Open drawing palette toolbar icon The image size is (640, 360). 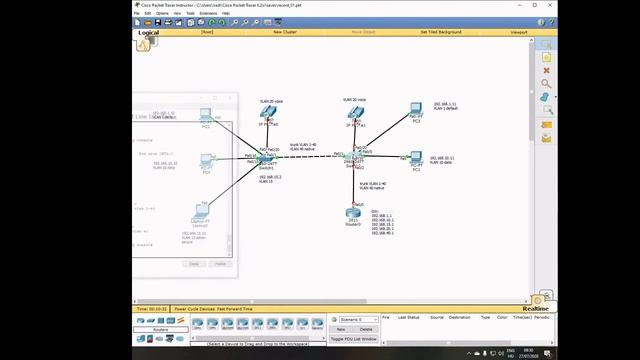click(267, 22)
